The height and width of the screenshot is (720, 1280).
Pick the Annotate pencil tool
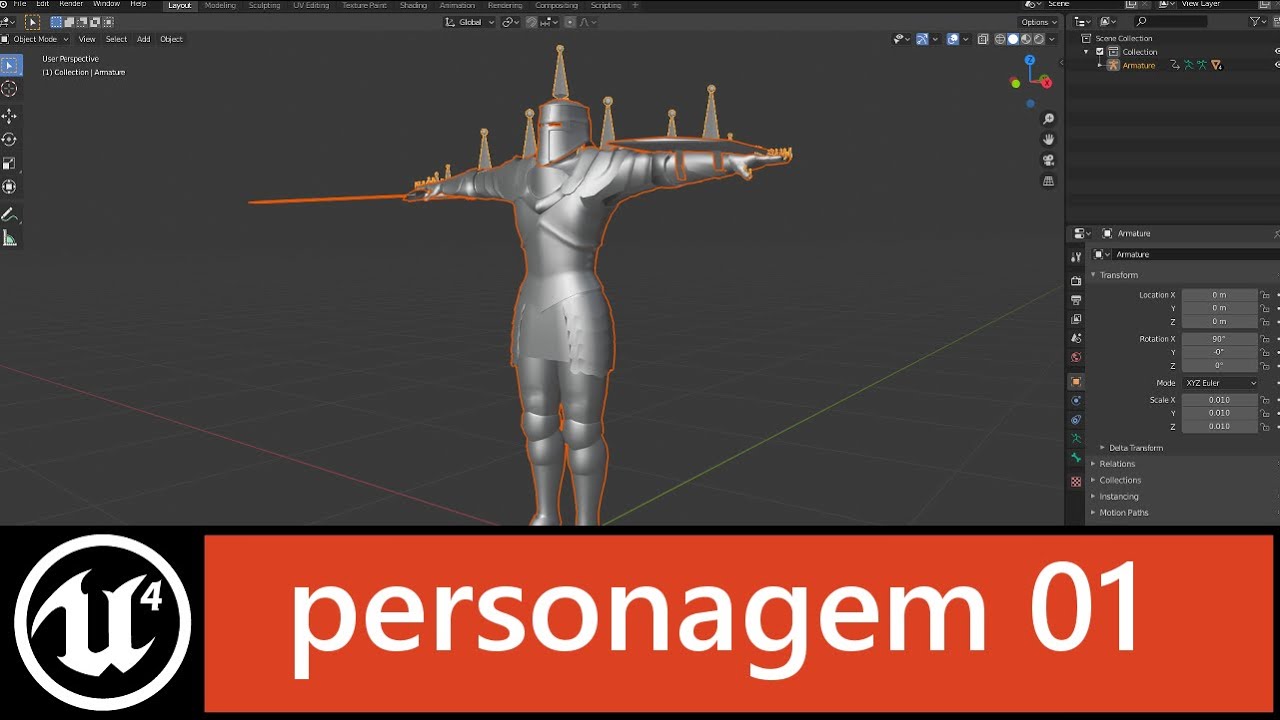[x=9, y=215]
